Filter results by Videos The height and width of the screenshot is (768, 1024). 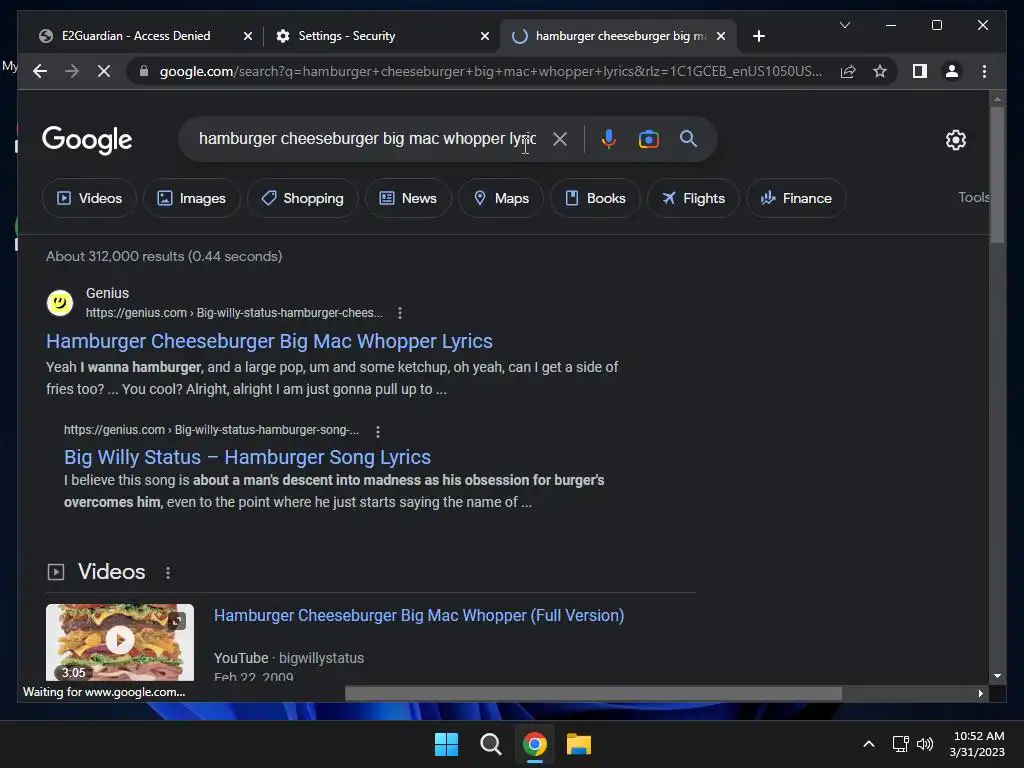(x=89, y=198)
